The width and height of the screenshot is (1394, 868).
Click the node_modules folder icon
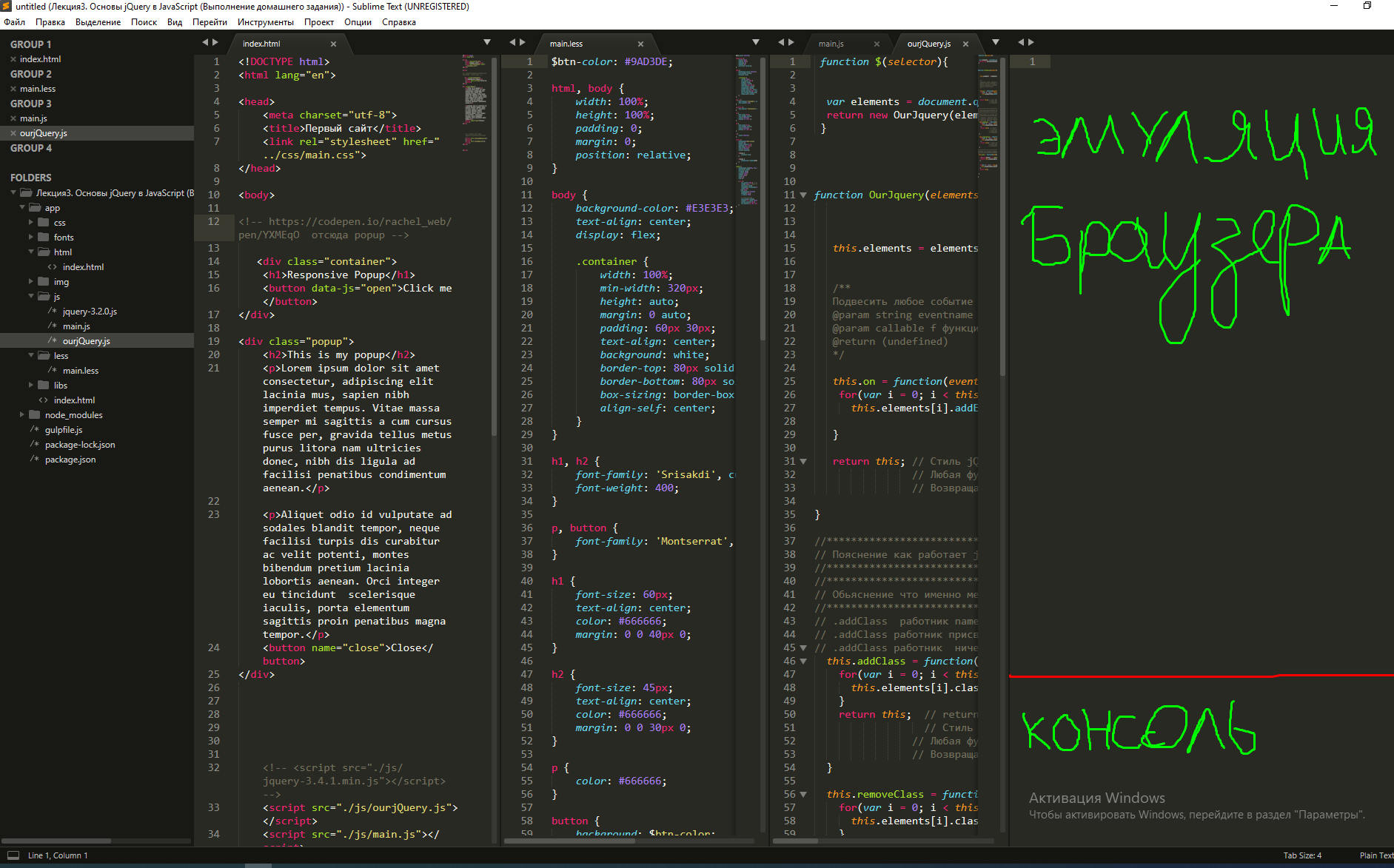pyautogui.click(x=34, y=414)
